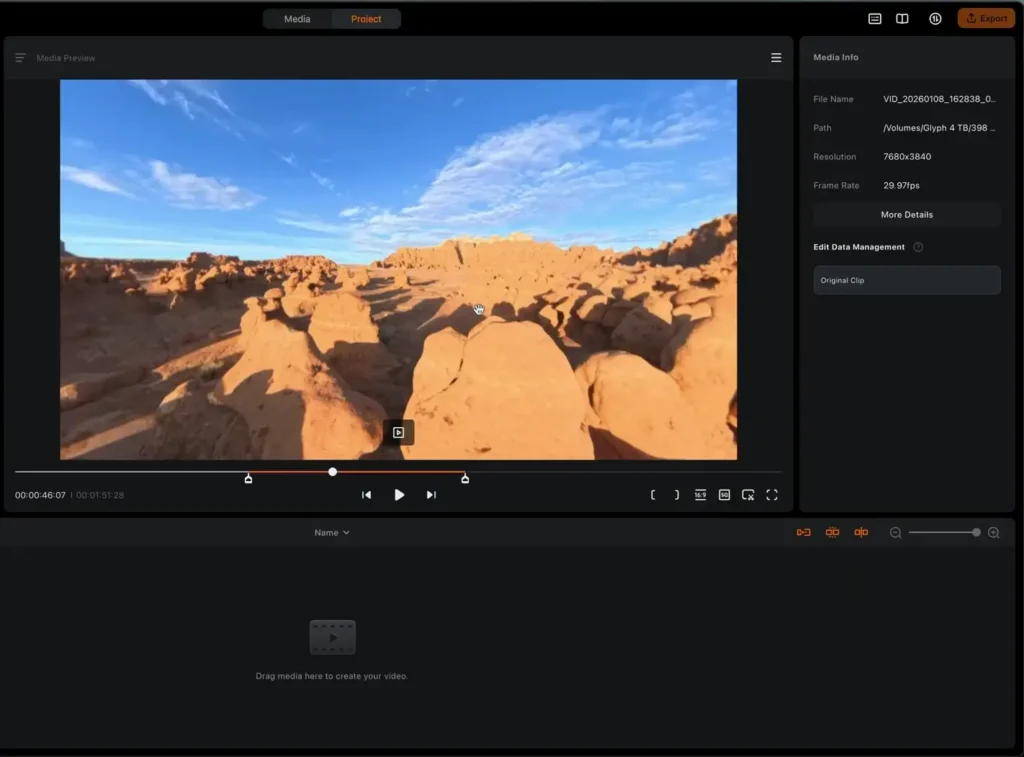The width and height of the screenshot is (1024, 757).
Task: Switch to the Media tab
Action: (297, 19)
